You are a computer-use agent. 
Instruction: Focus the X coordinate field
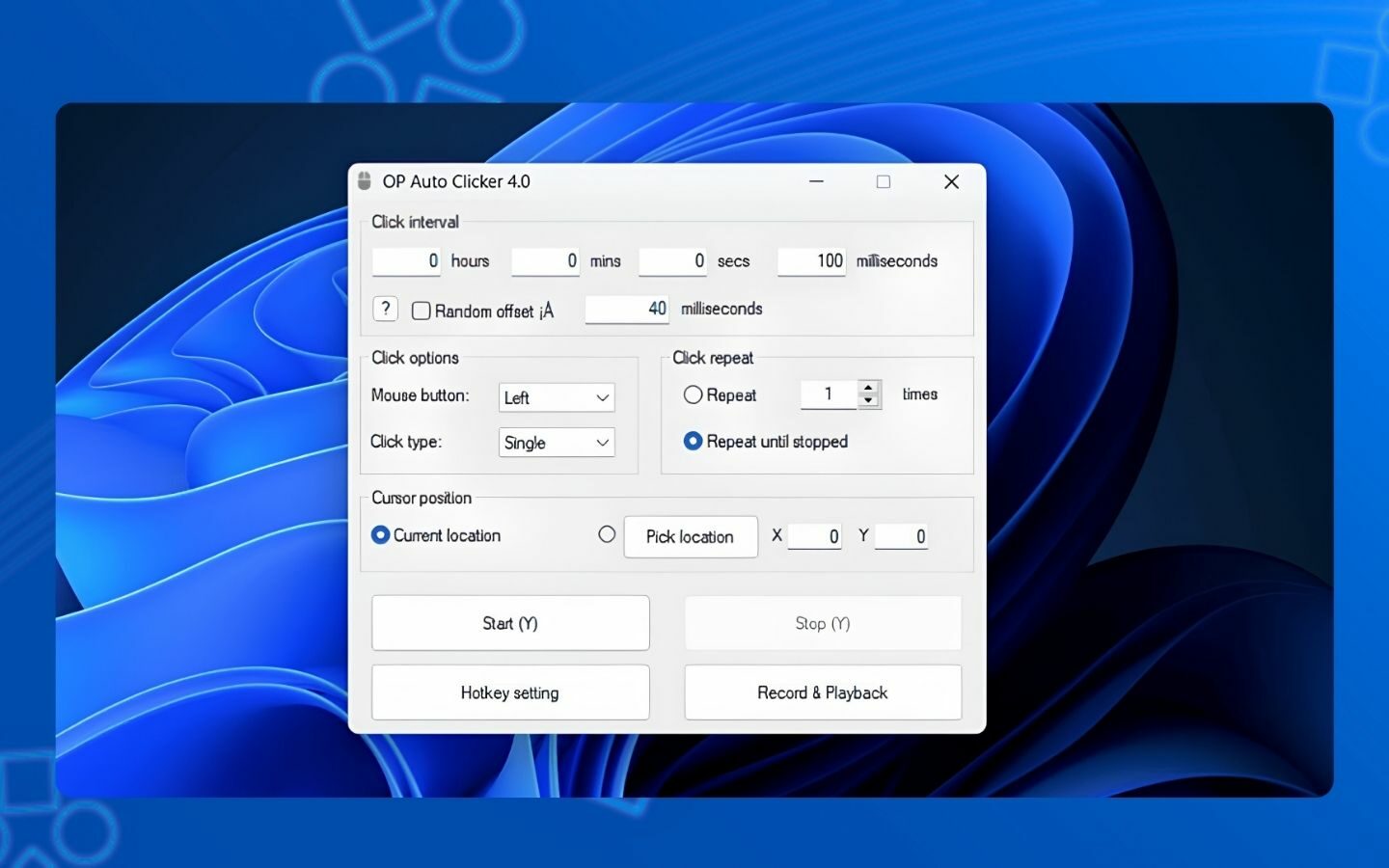tap(814, 536)
